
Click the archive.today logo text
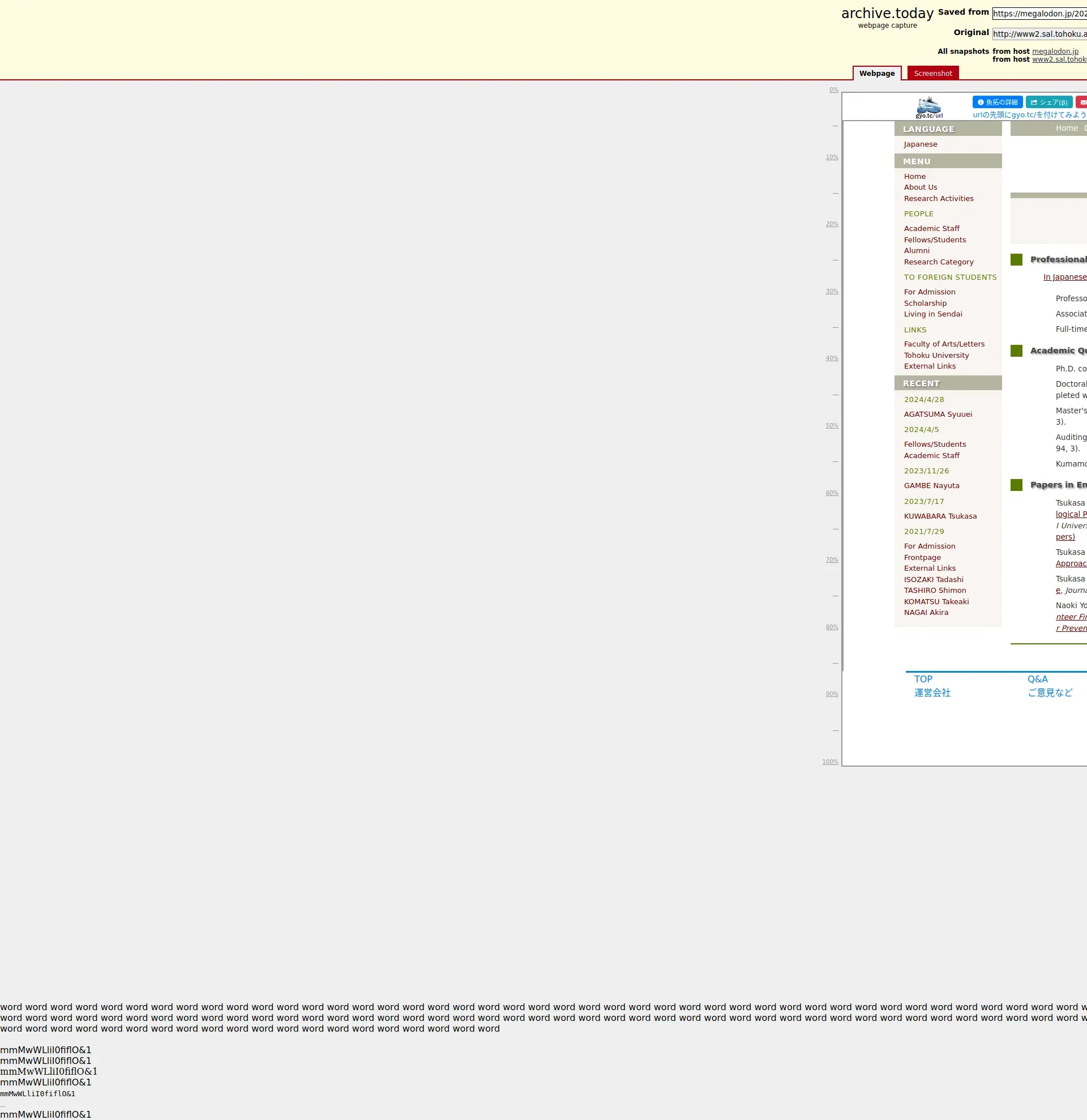click(887, 14)
